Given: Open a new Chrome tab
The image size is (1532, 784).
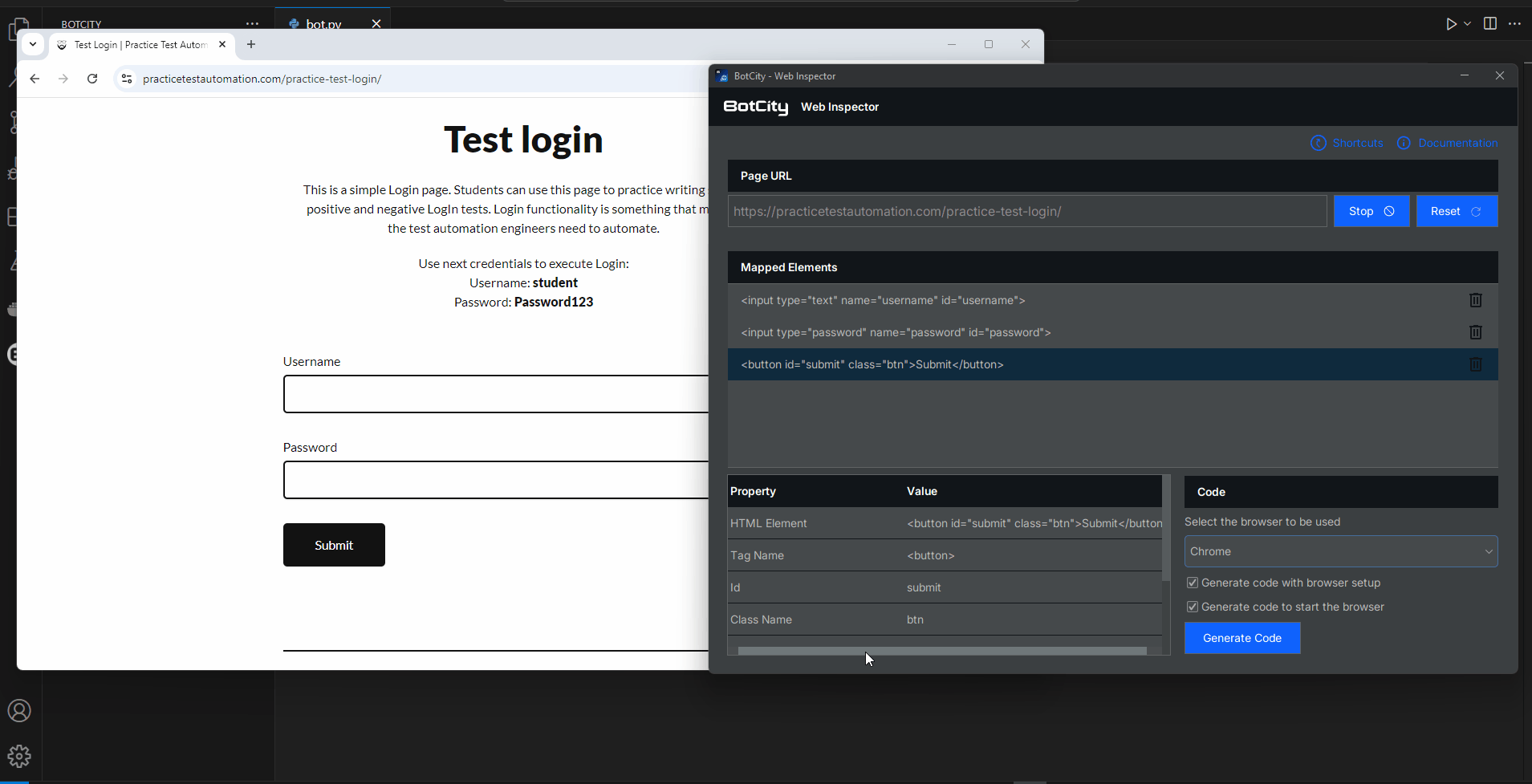Looking at the screenshot, I should click(251, 45).
